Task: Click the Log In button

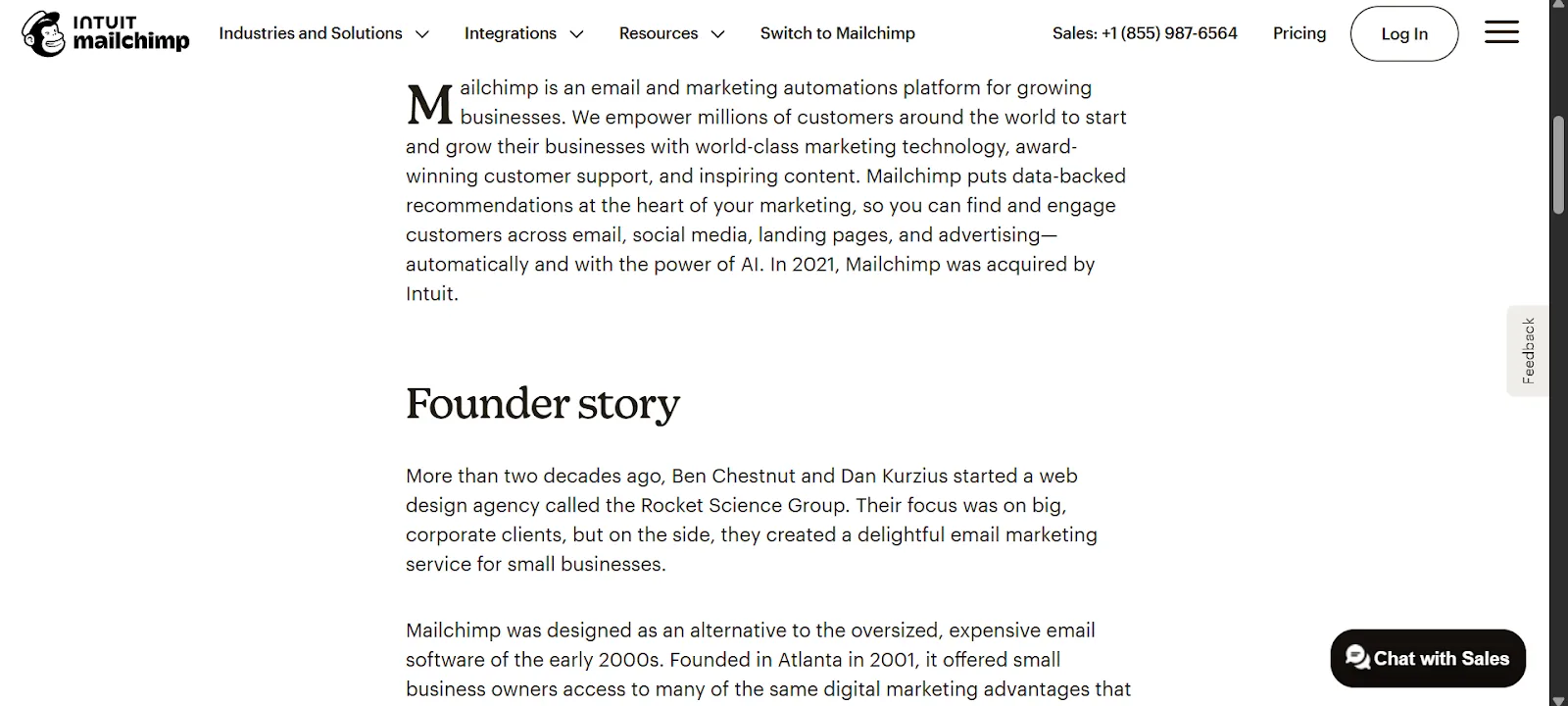Action: click(1403, 32)
